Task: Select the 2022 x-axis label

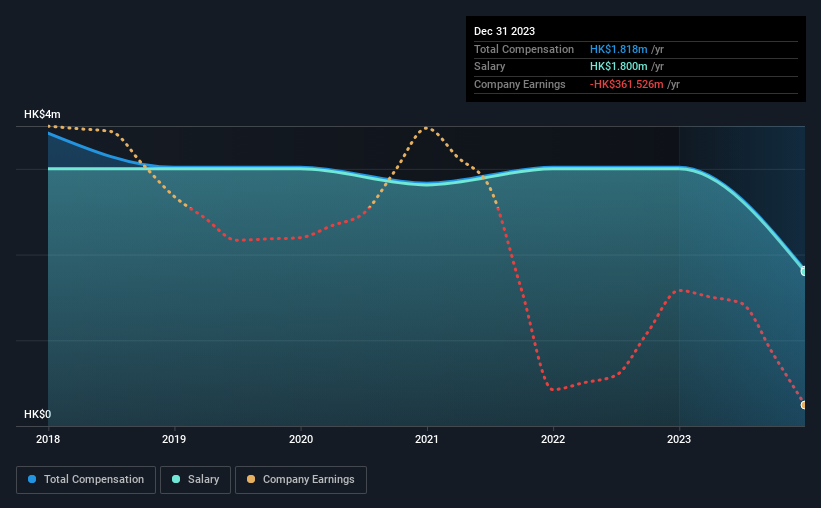Action: tap(553, 439)
